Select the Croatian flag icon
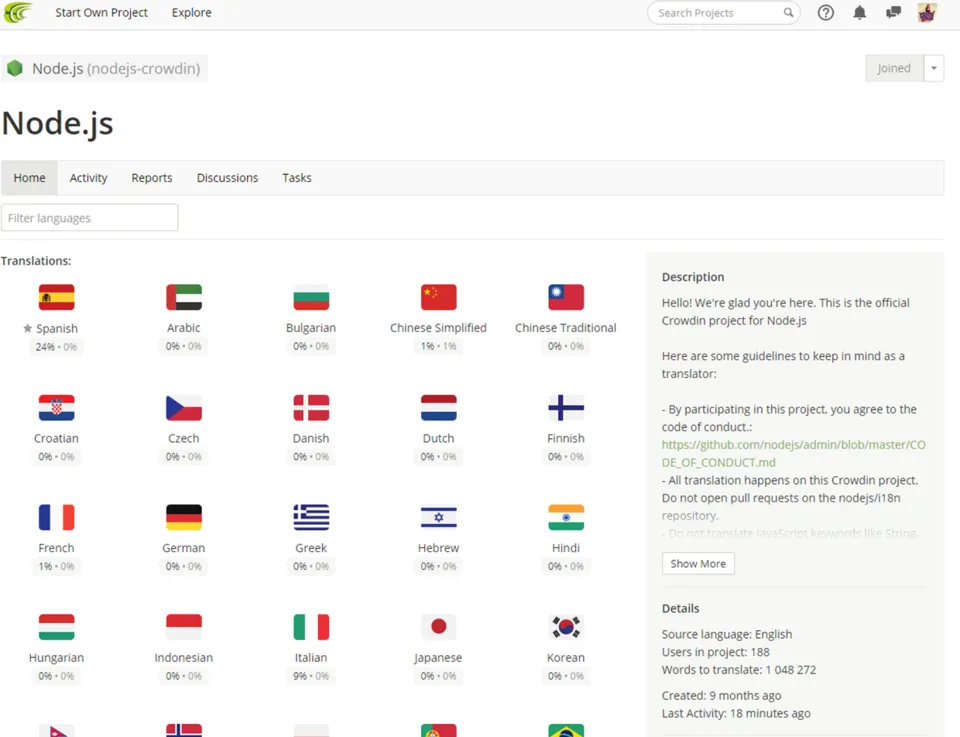This screenshot has width=960, height=737. [x=56, y=408]
